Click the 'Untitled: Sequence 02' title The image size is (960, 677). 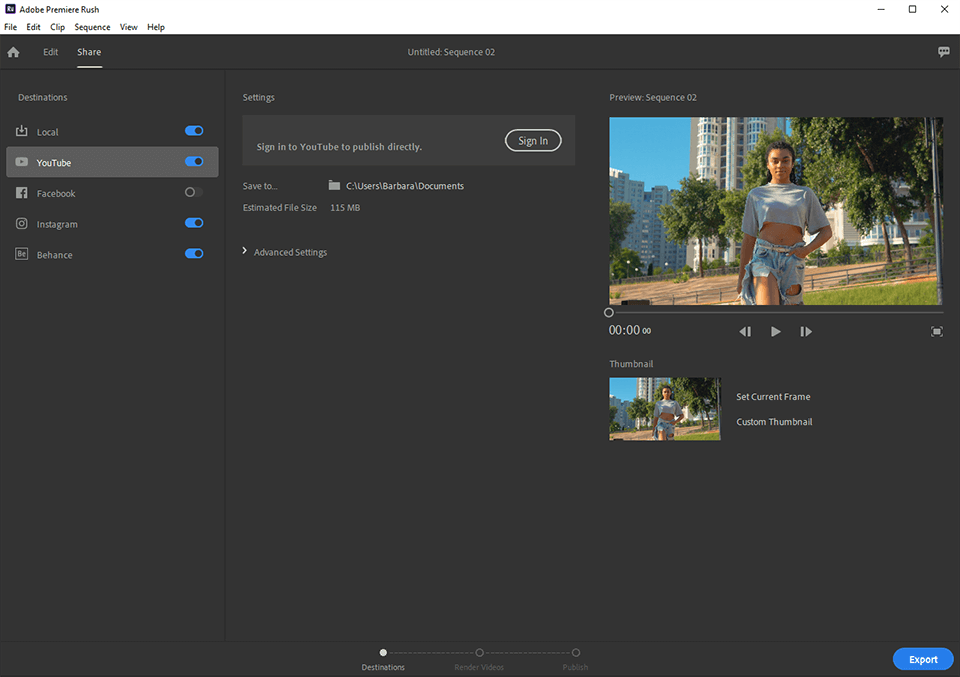click(451, 52)
